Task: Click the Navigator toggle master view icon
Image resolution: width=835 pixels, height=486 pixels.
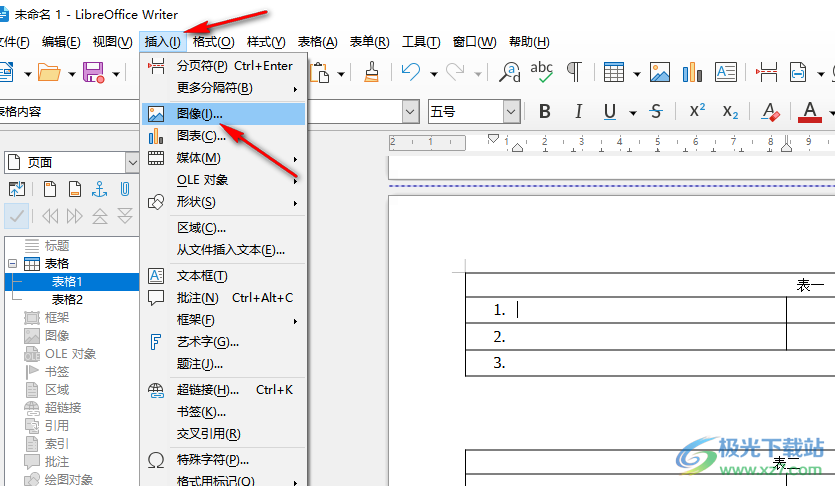Action: pos(17,189)
